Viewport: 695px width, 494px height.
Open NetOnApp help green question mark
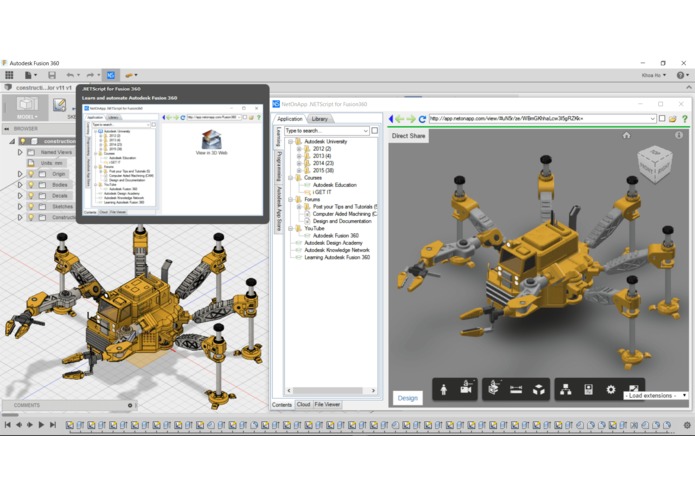[x=685, y=118]
